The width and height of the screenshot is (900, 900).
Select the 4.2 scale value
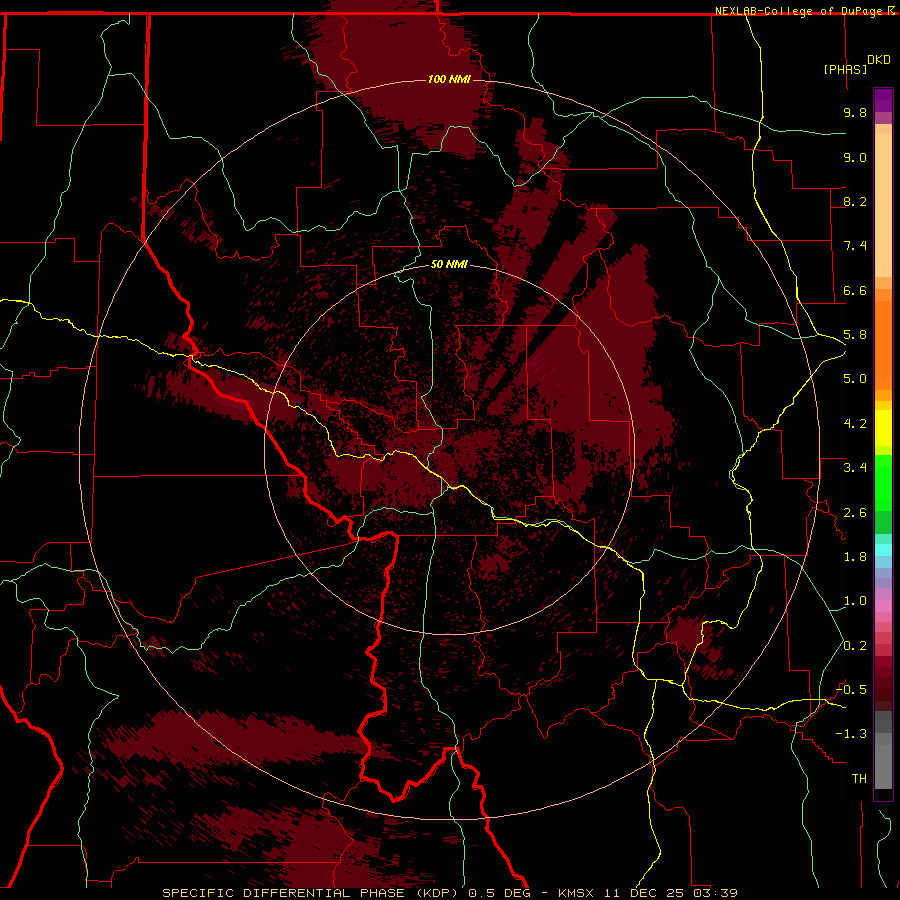click(x=855, y=424)
